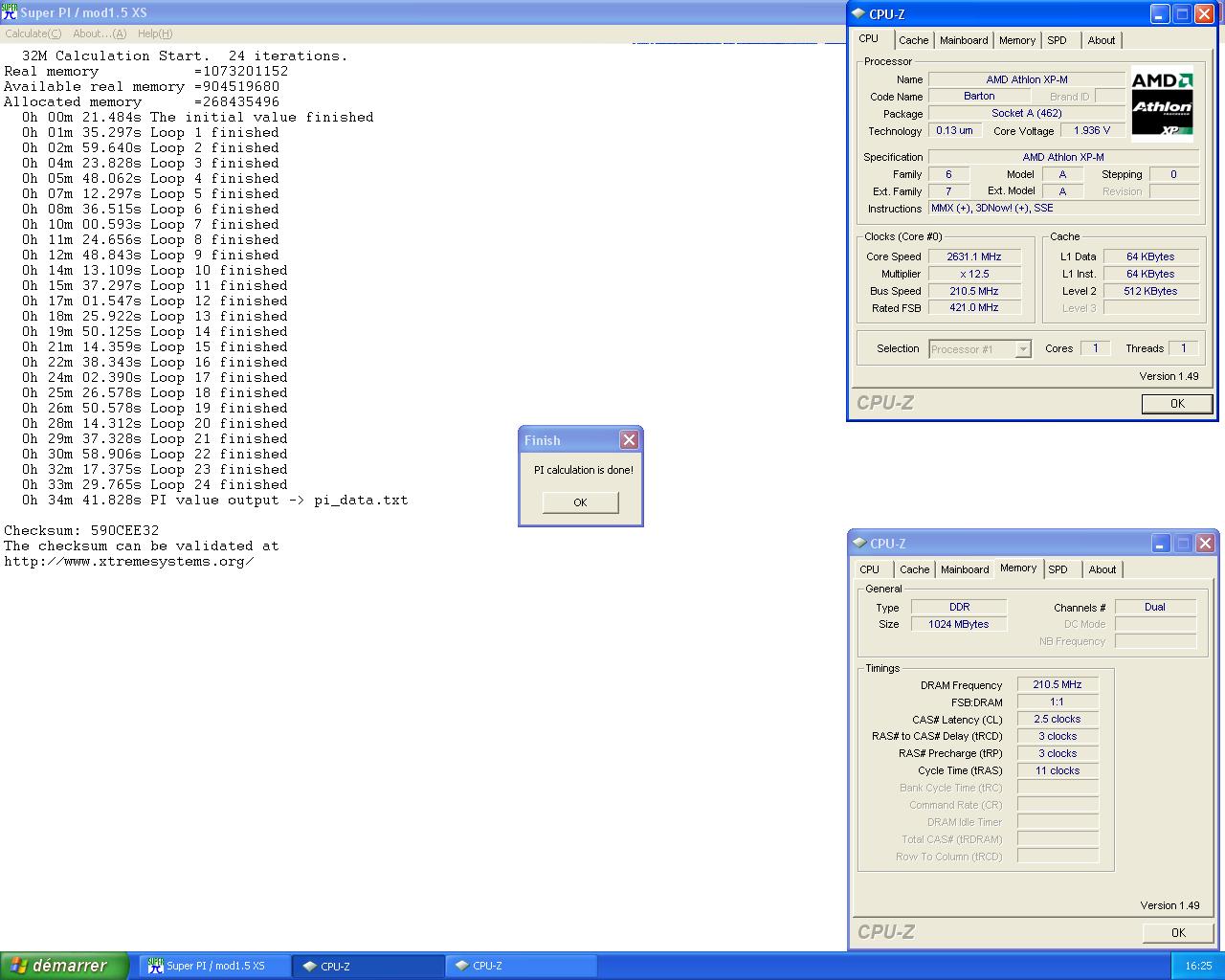Image resolution: width=1225 pixels, height=980 pixels.
Task: Switch to Cache tab in bottom CPU-Z window
Action: coord(914,569)
